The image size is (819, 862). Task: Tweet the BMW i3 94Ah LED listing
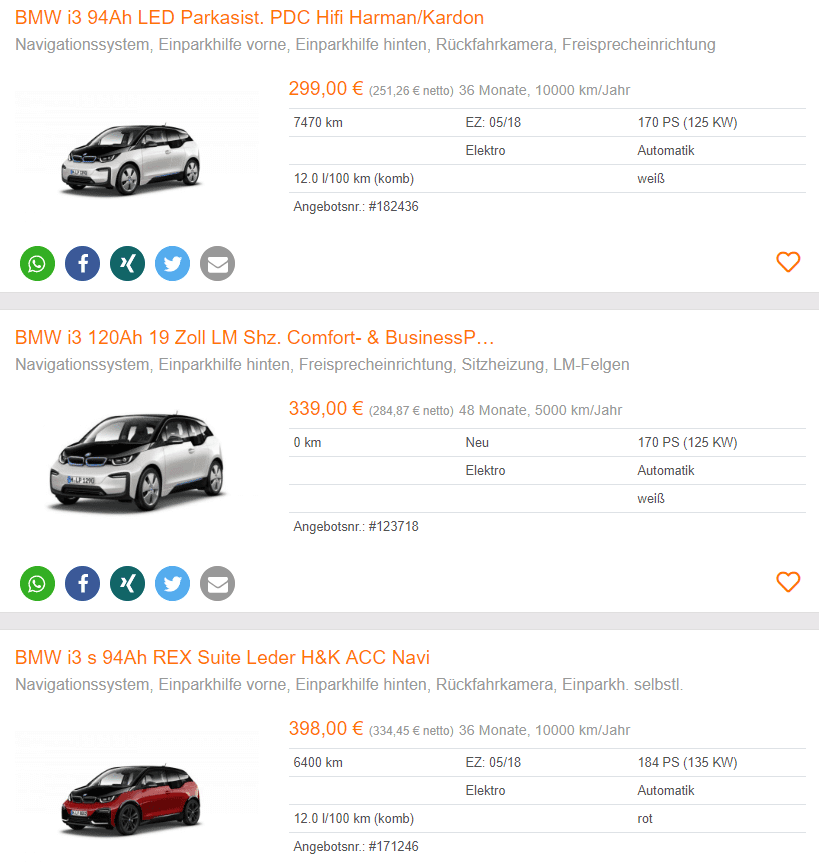coord(173,263)
